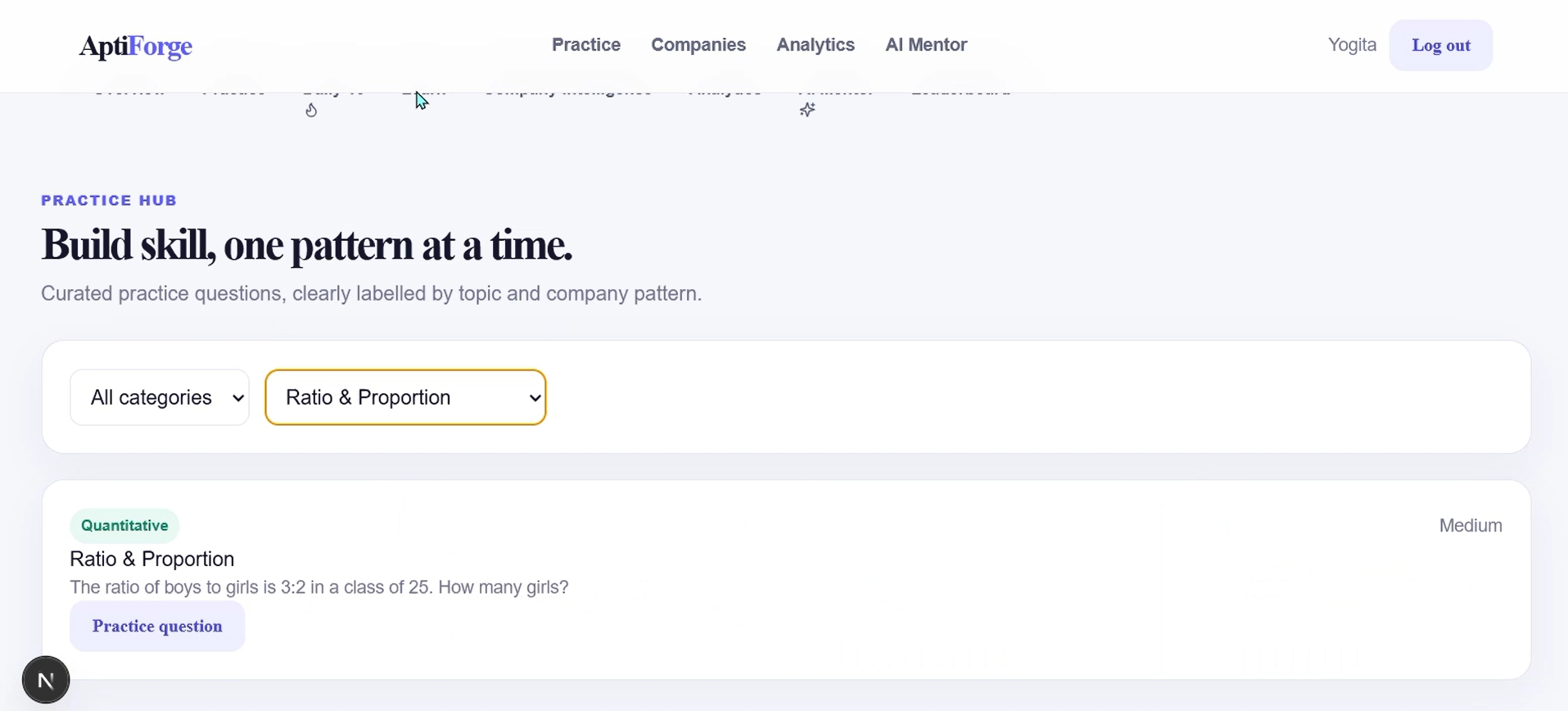Click the Quantitative category tag

(x=124, y=526)
